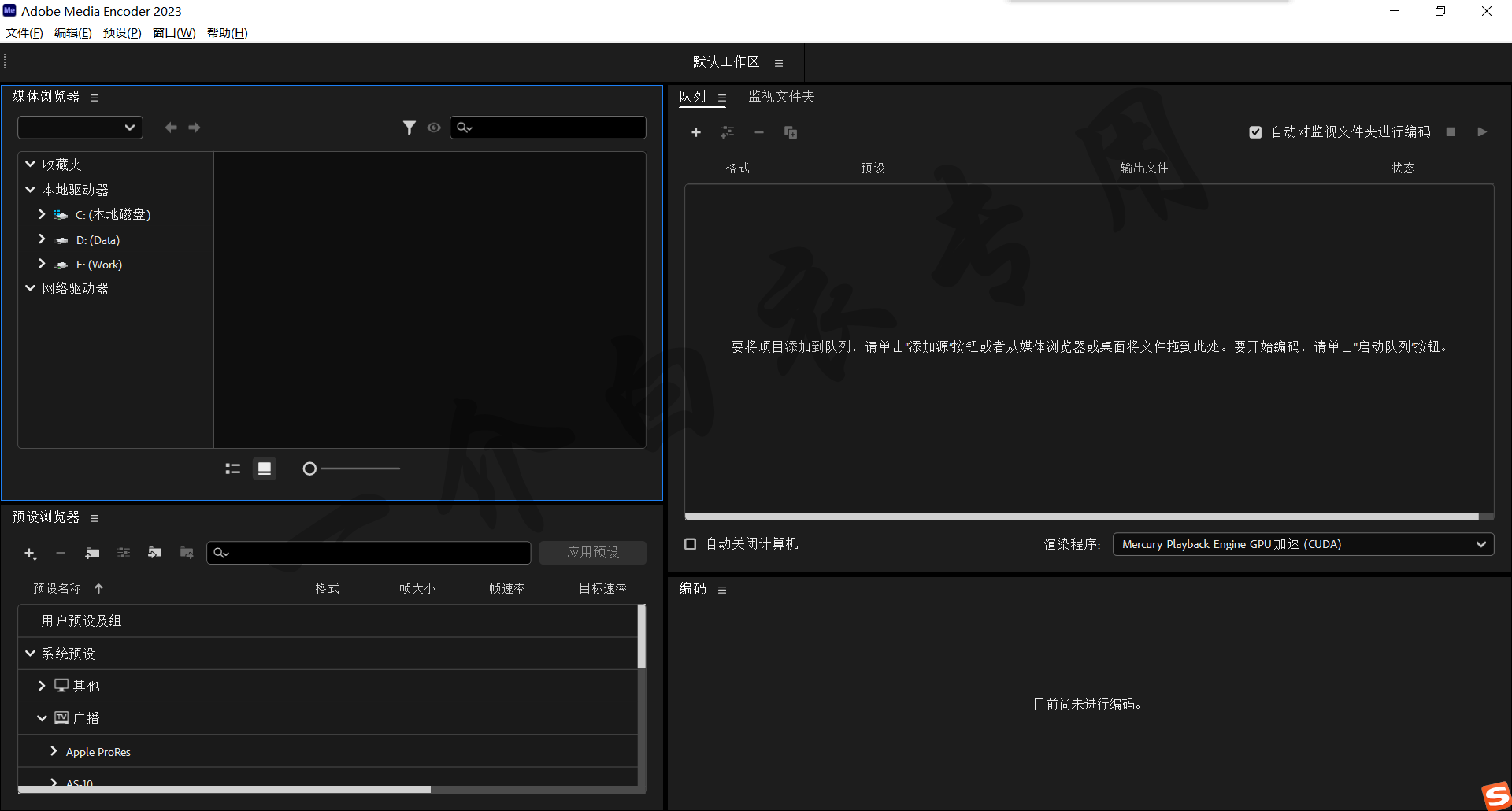Image resolution: width=1512 pixels, height=811 pixels.
Task: Click the Apply Preset (应用预设) button
Action: click(x=593, y=553)
